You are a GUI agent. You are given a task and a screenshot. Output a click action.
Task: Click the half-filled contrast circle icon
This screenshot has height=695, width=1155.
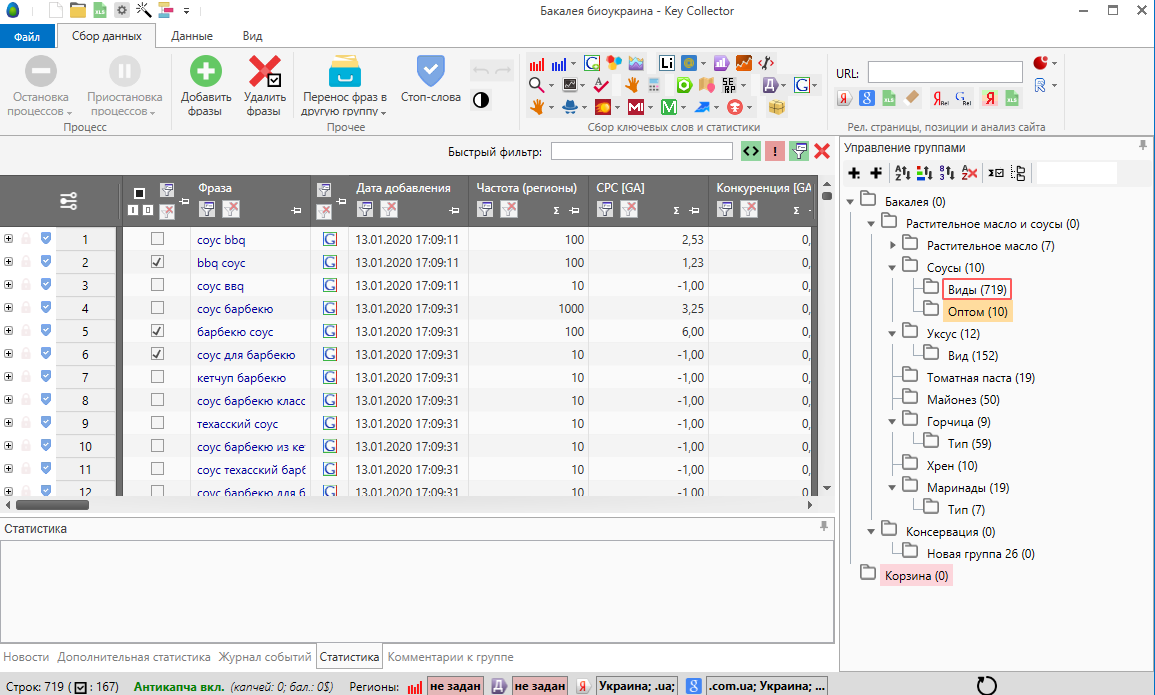pos(481,100)
